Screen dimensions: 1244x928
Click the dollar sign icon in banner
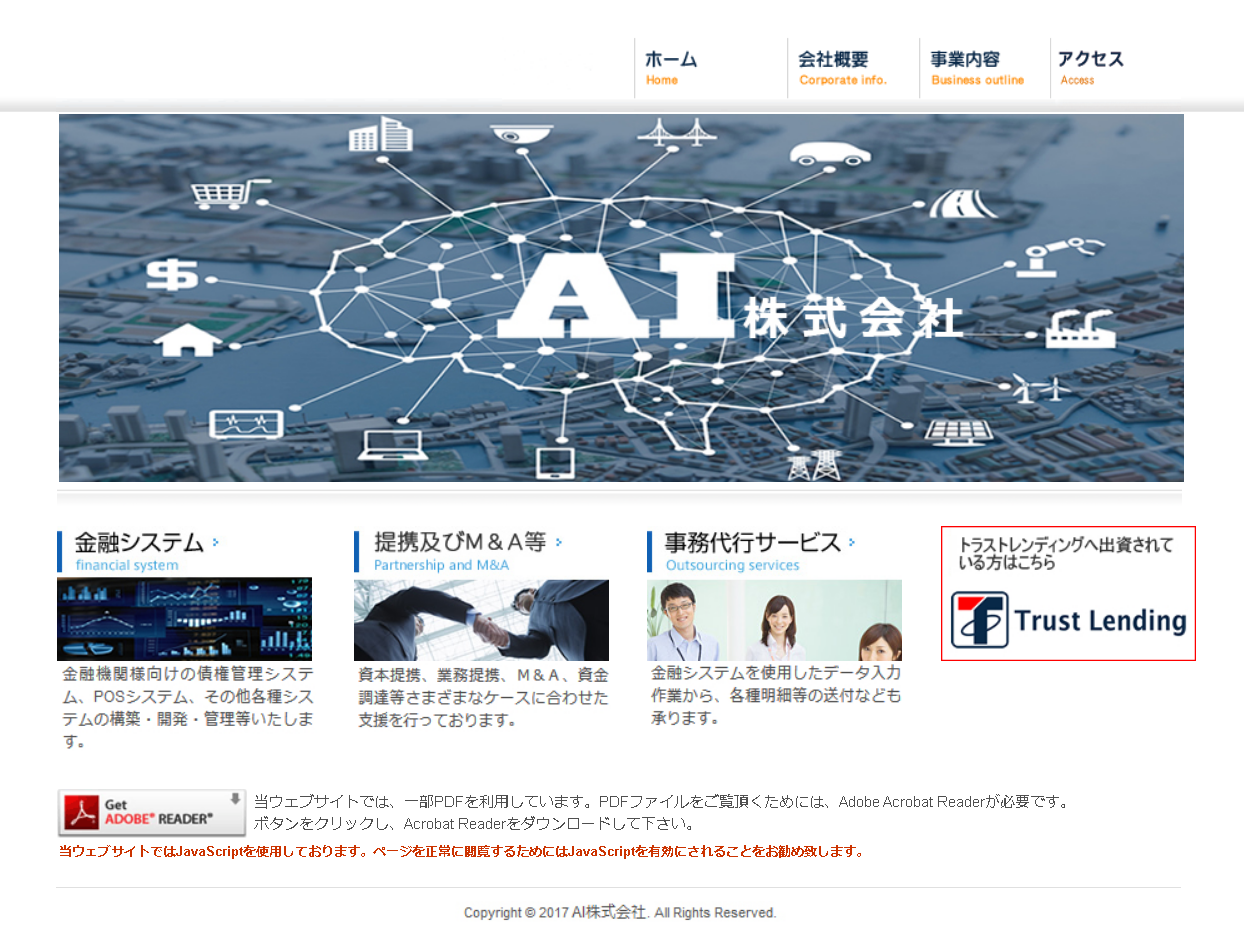pos(172,275)
